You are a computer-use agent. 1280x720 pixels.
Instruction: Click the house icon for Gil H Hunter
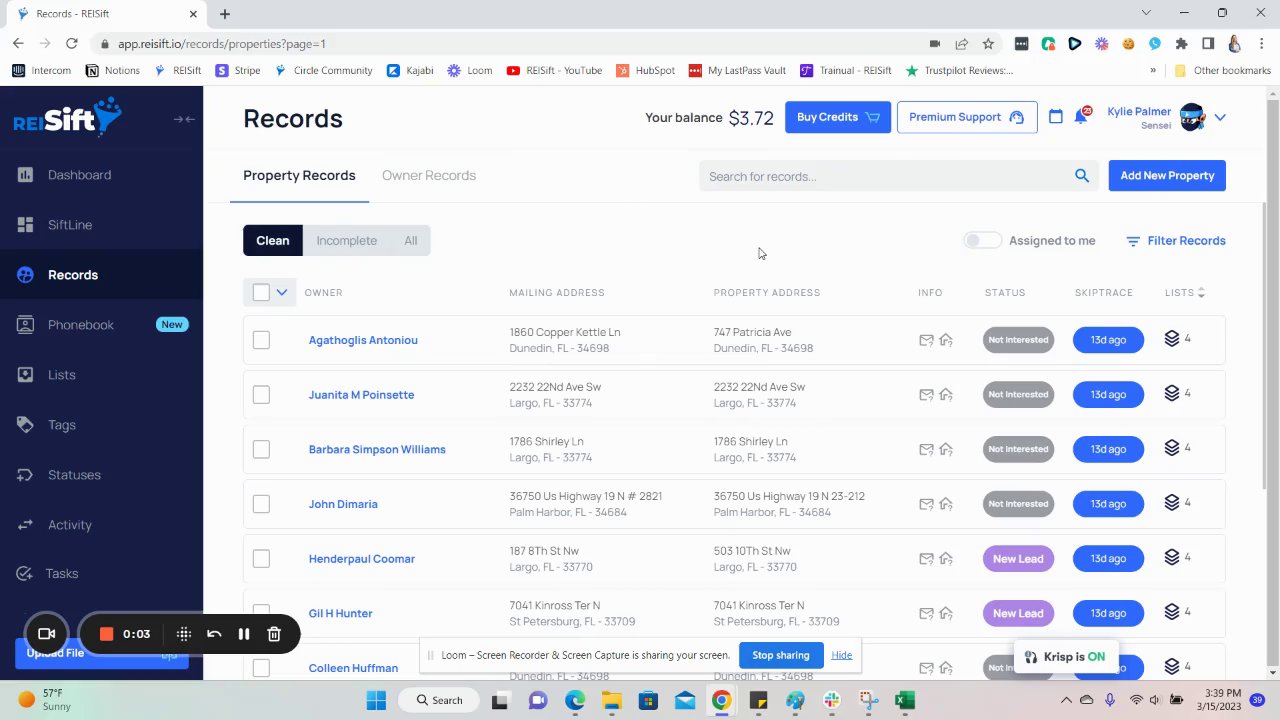tap(946, 613)
